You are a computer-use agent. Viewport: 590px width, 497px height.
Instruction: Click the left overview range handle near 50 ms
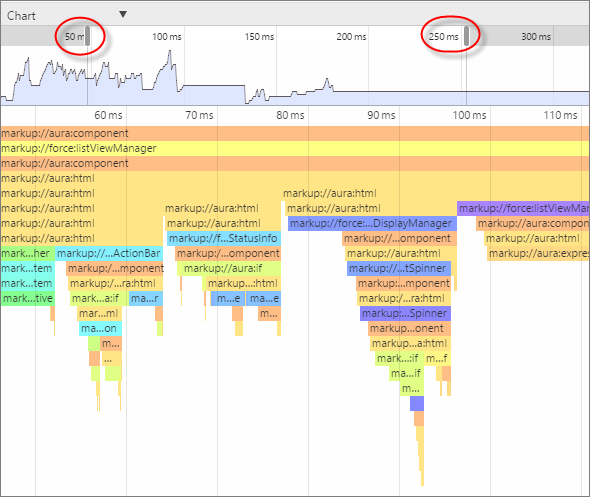[87, 36]
